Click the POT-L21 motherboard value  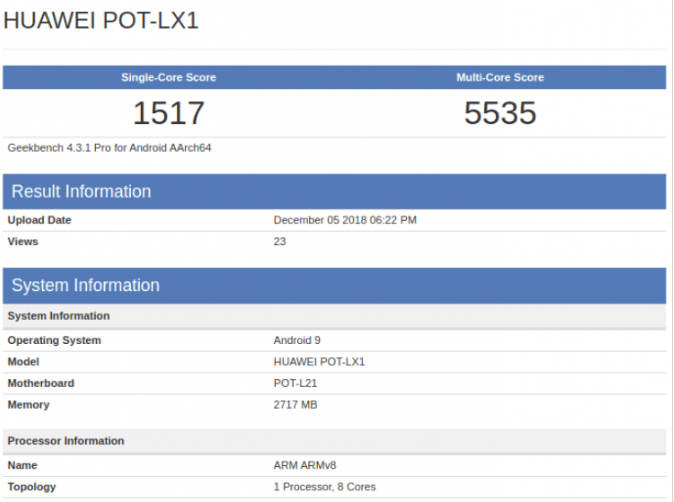(295, 383)
